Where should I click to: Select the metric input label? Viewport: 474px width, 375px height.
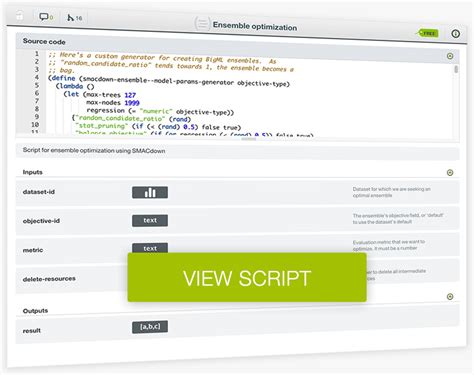33,250
